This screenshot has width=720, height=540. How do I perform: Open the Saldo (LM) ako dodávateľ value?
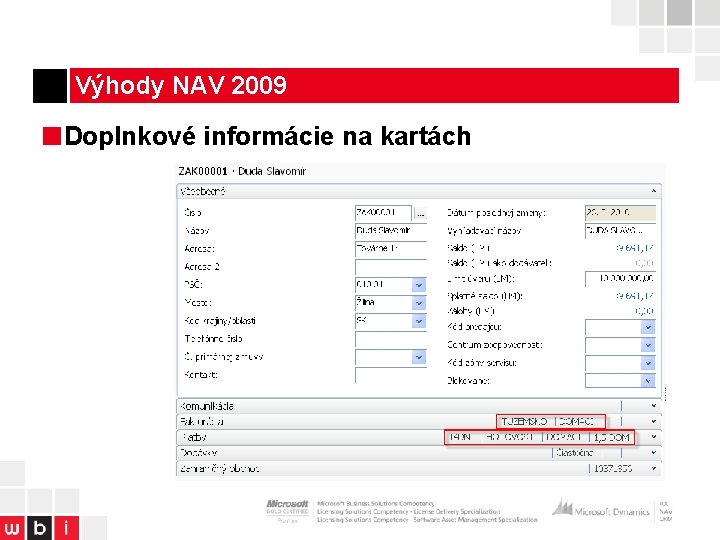pyautogui.click(x=644, y=263)
